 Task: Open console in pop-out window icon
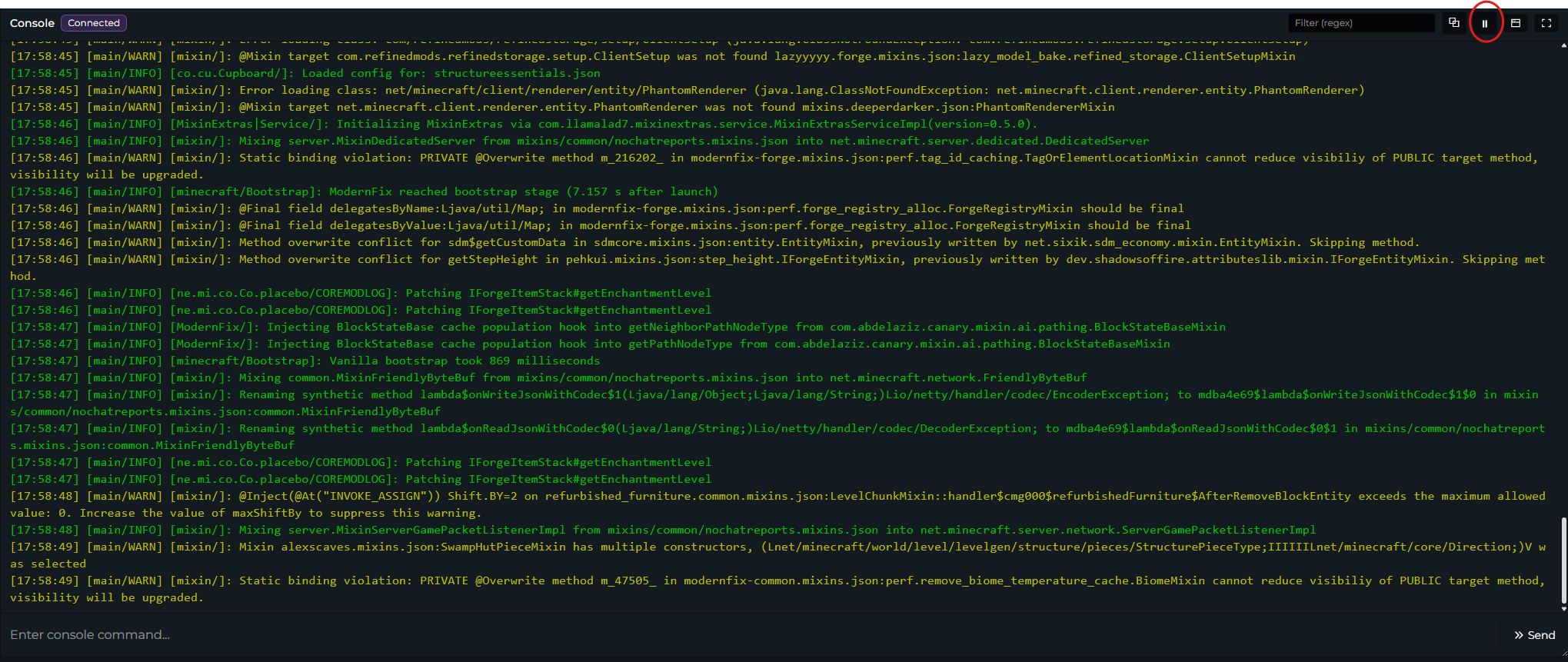(1516, 23)
